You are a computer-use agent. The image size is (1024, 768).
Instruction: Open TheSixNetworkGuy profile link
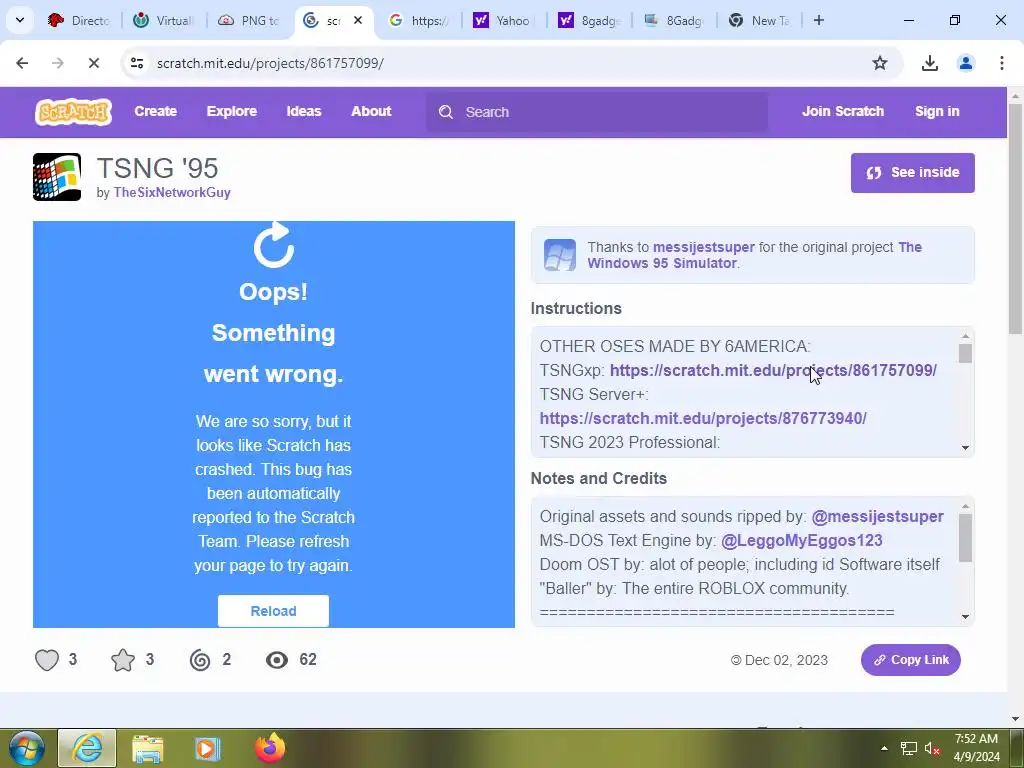point(172,193)
